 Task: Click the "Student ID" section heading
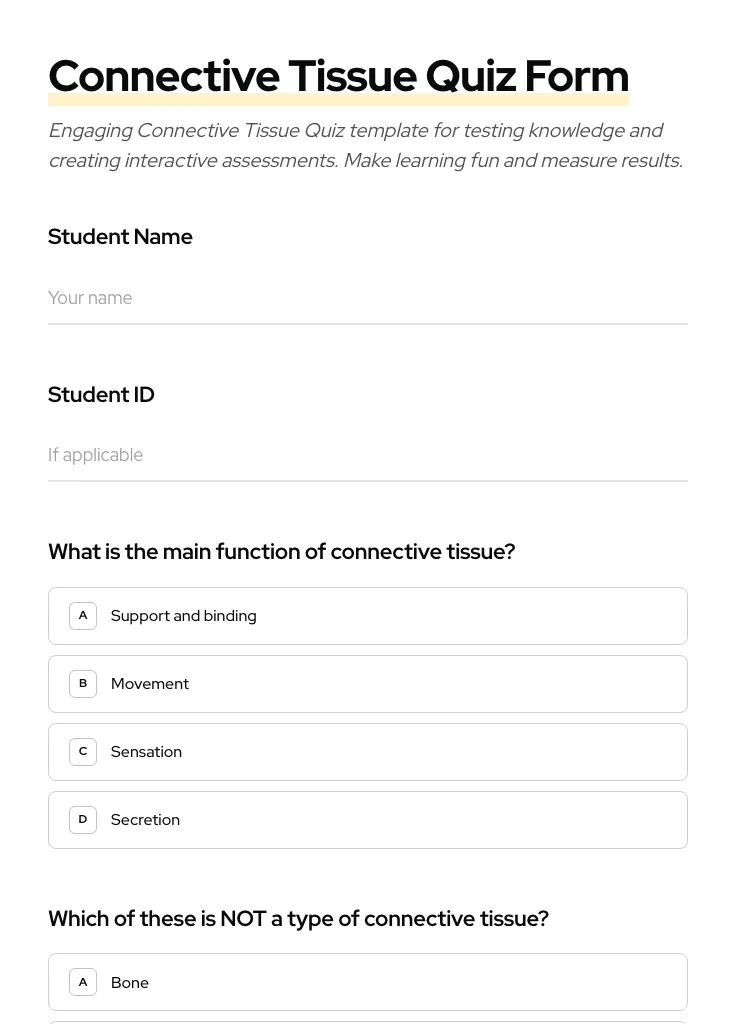click(x=101, y=394)
